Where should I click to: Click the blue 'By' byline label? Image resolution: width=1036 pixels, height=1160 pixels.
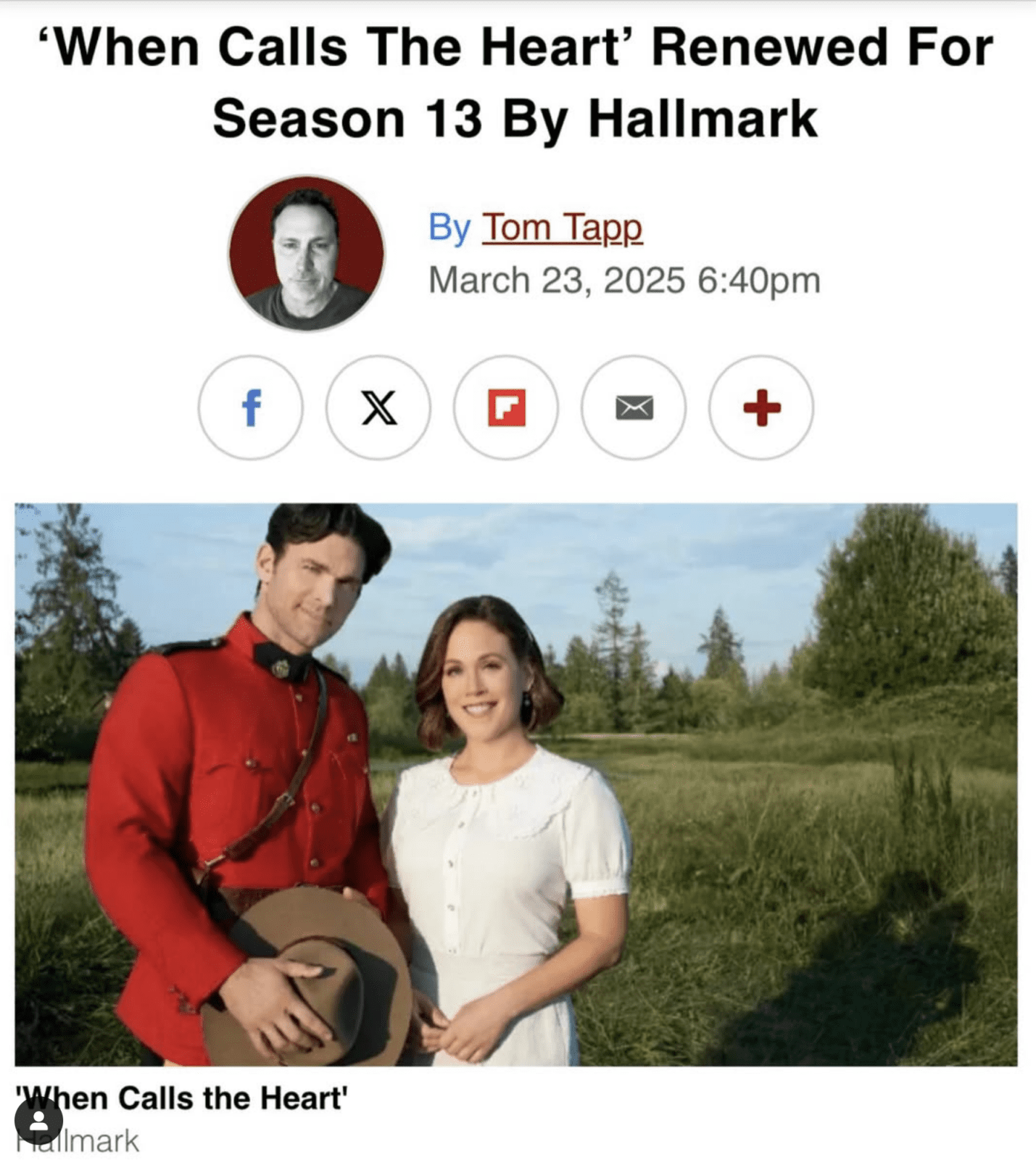click(449, 228)
